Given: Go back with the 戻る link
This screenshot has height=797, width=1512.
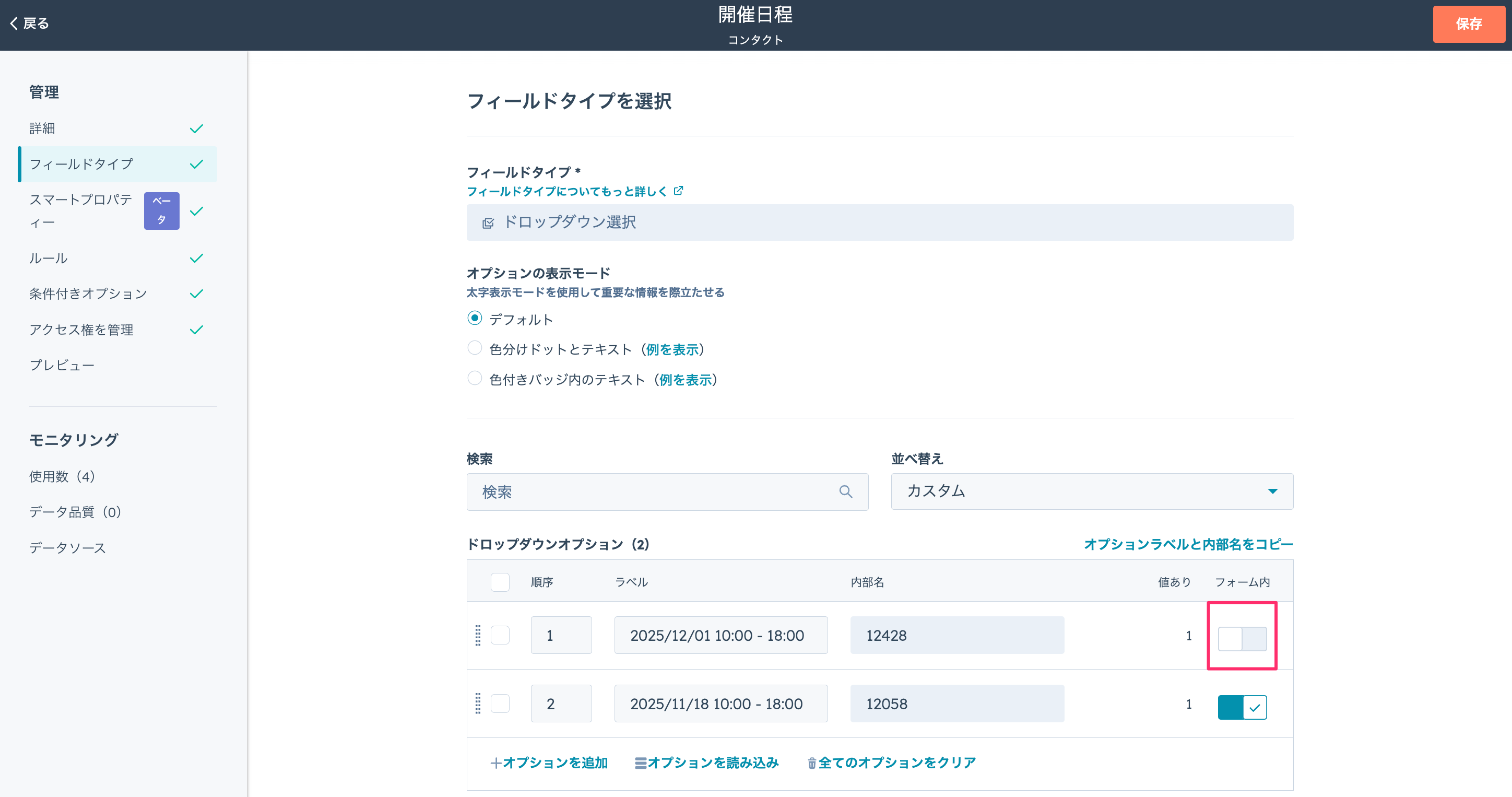Looking at the screenshot, I should tap(29, 24).
